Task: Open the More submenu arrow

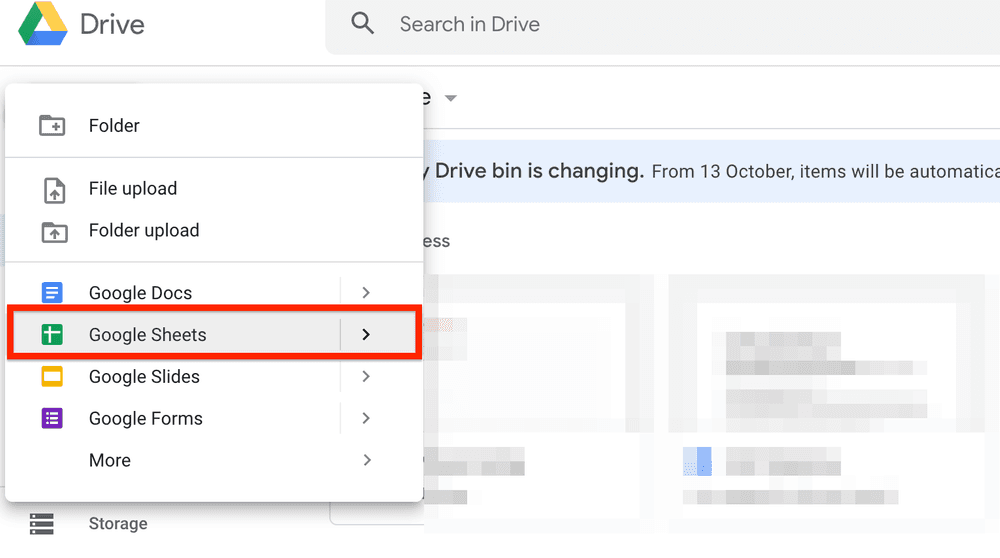Action: pyautogui.click(x=366, y=461)
